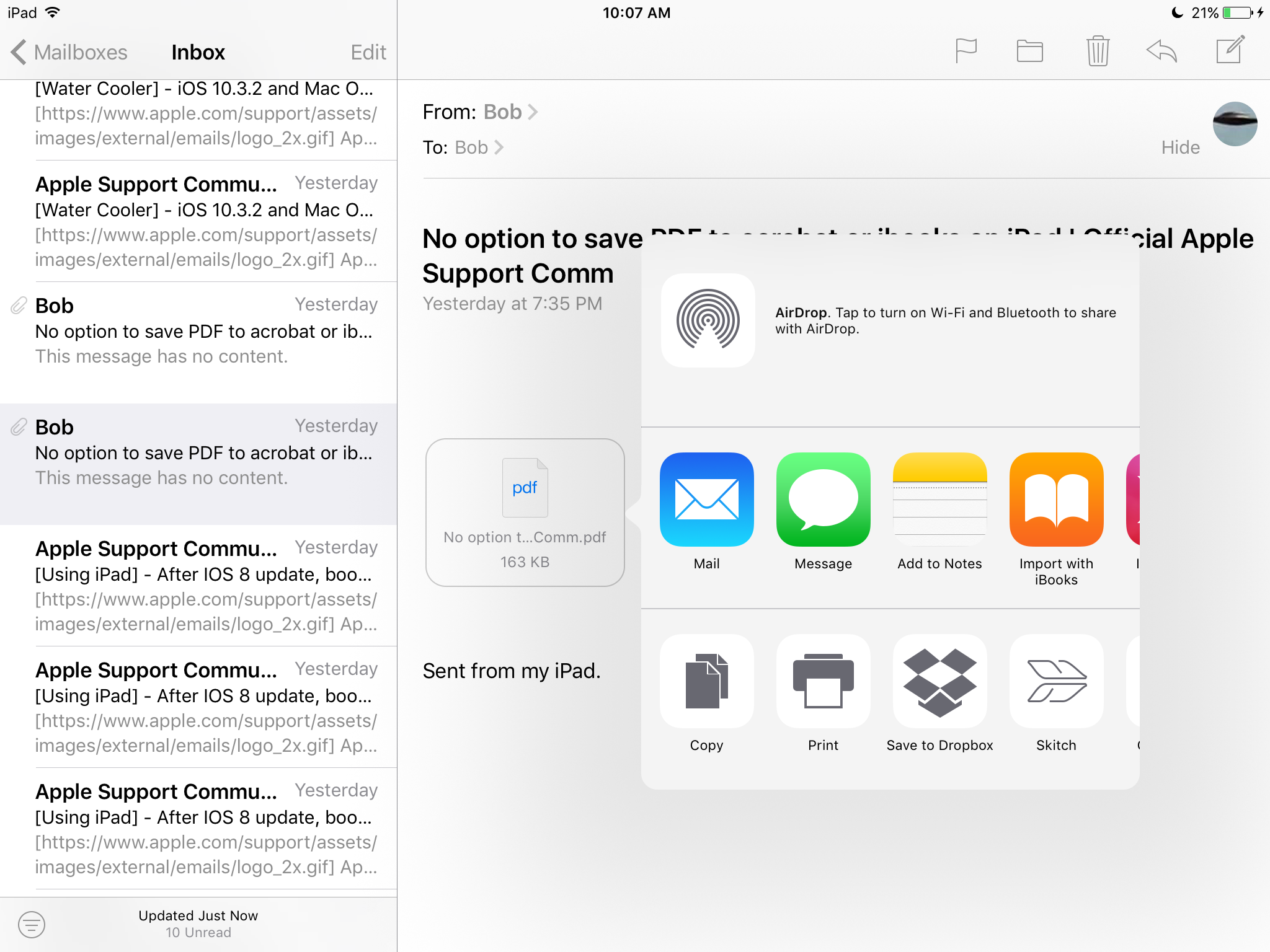Flag this email with flag icon
This screenshot has width=1270, height=952.
966,51
